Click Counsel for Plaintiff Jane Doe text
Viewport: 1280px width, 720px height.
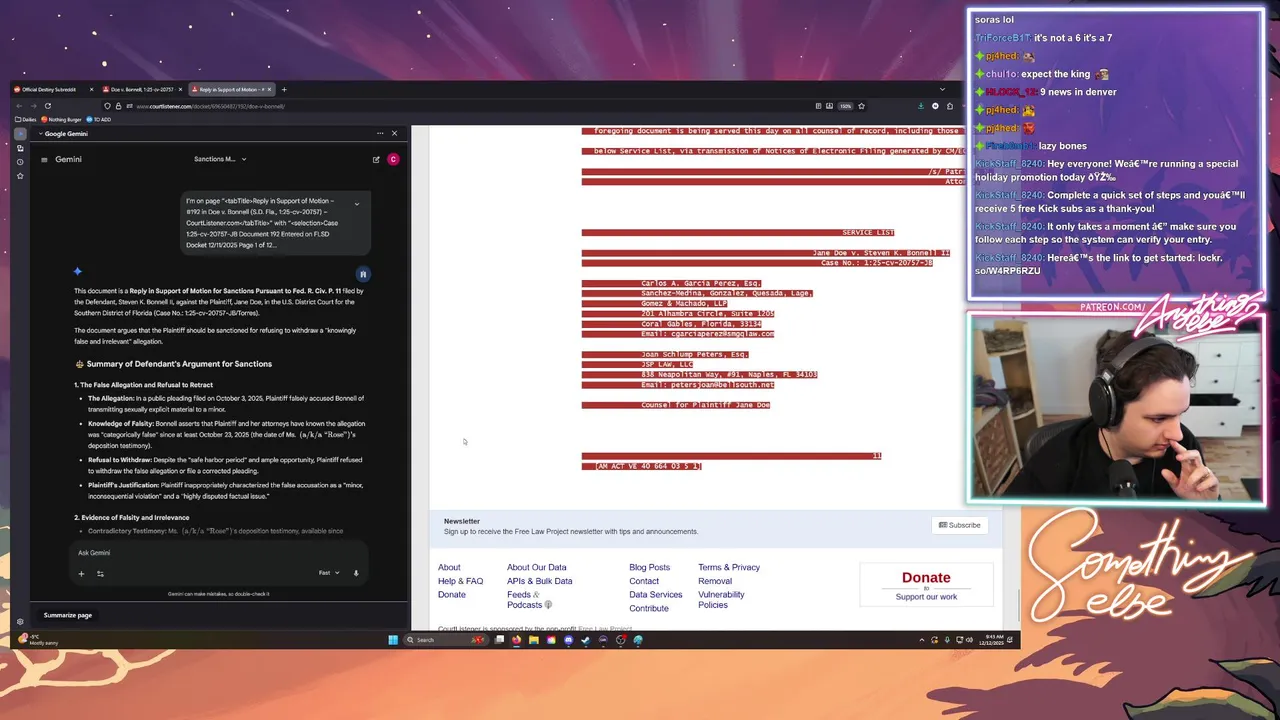coord(706,405)
